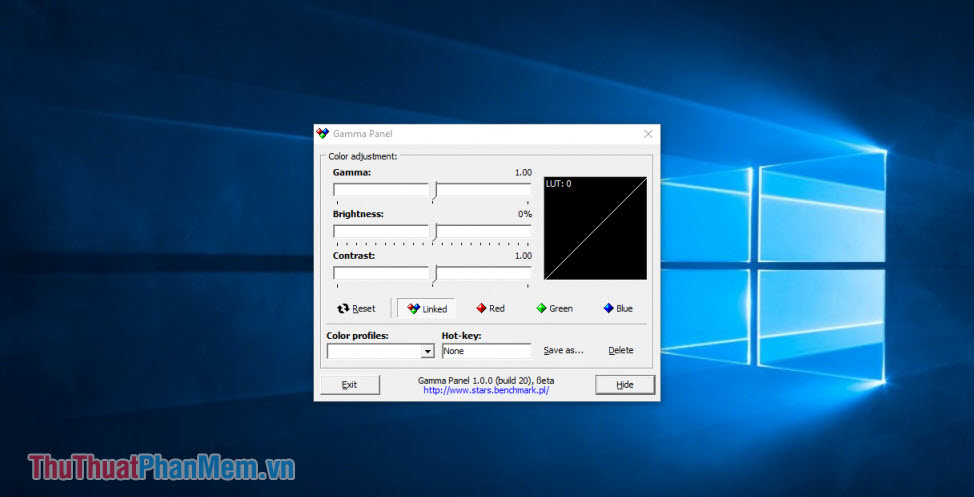Click the Color profiles combo box field

pos(380,352)
